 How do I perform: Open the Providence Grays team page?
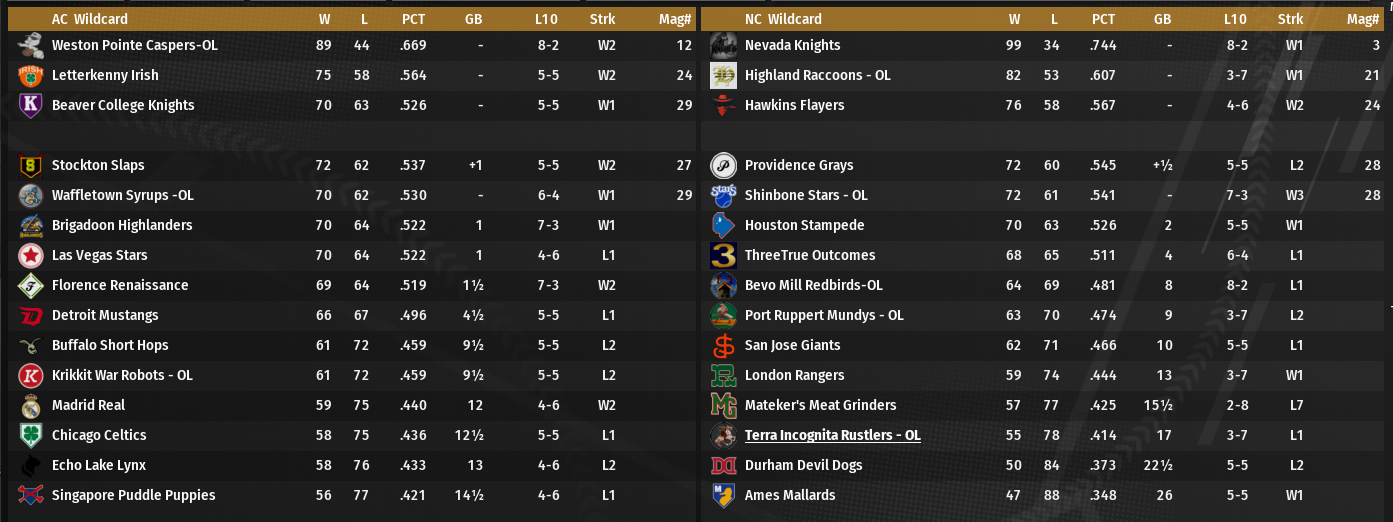pyautogui.click(x=799, y=165)
